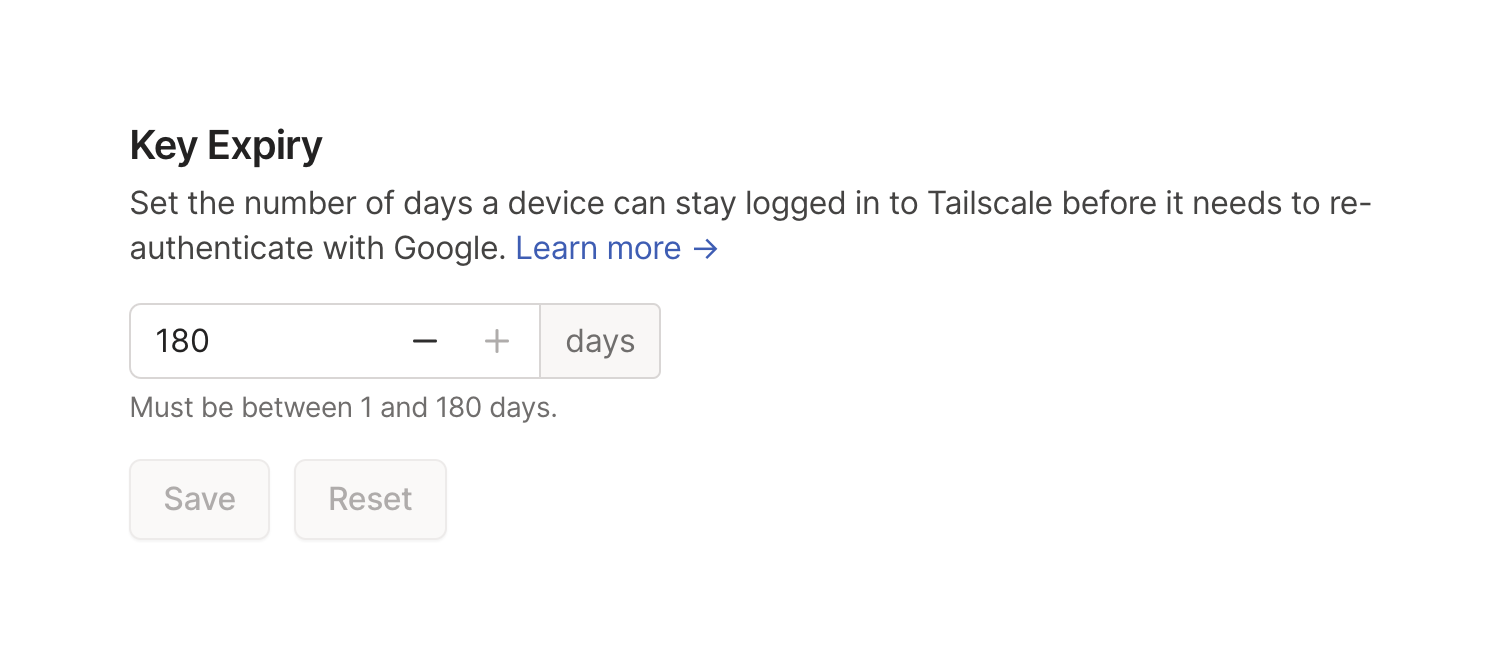Reset the key expiry setting to default

[x=370, y=499]
